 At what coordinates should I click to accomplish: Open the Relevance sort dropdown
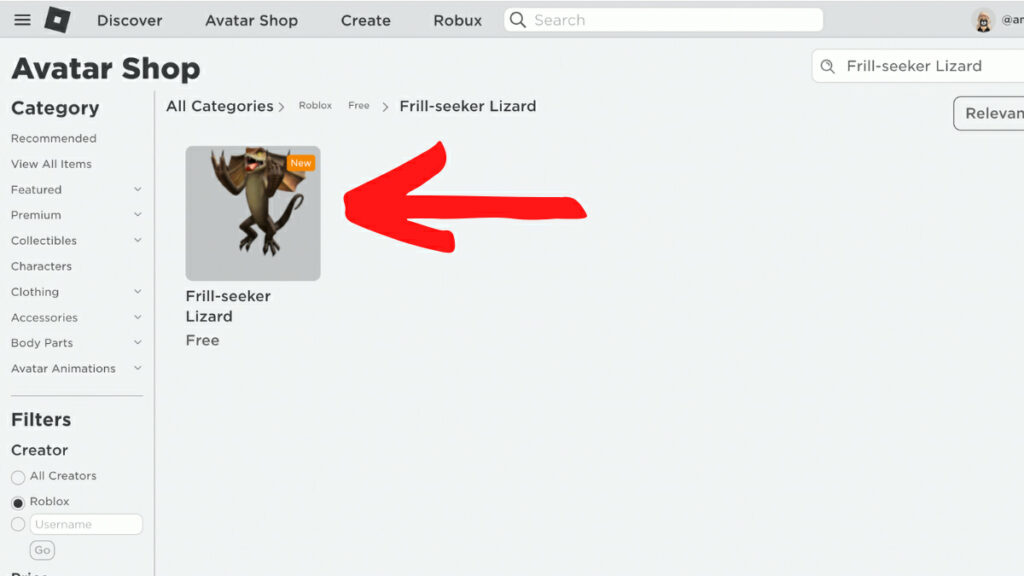(989, 114)
